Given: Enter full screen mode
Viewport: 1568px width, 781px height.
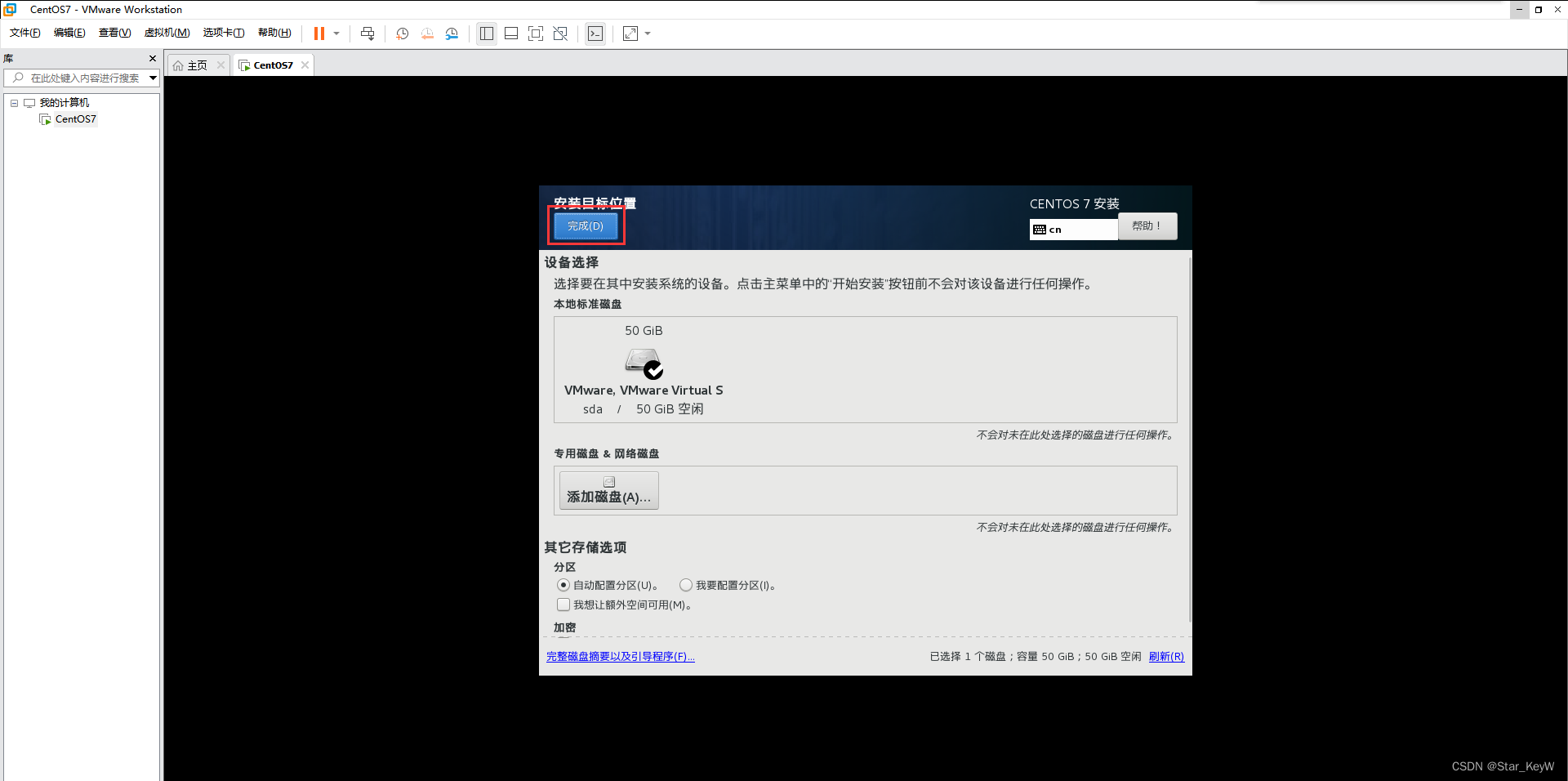Looking at the screenshot, I should coord(536,33).
